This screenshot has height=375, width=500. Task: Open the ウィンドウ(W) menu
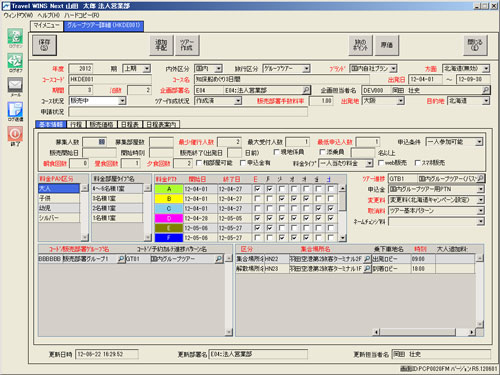(x=18, y=15)
